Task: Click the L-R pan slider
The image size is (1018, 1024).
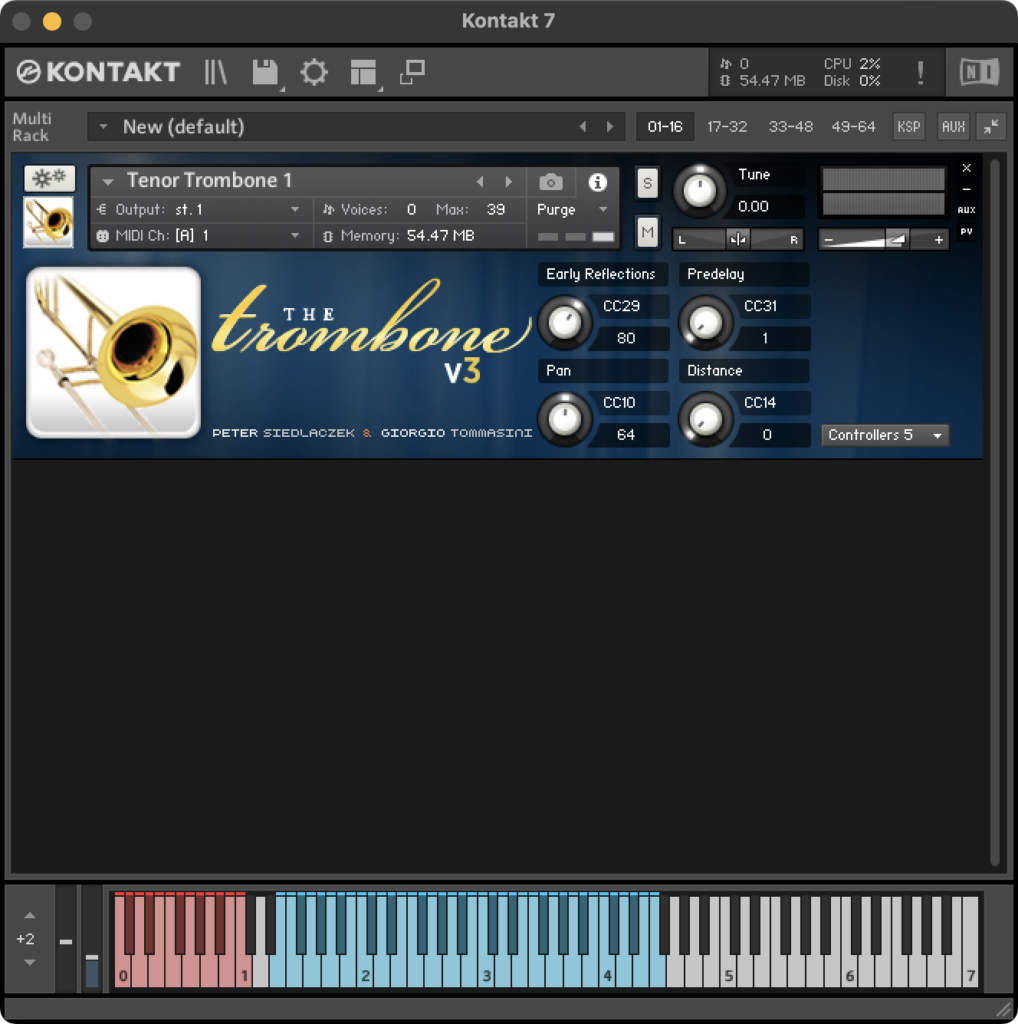Action: click(738, 240)
